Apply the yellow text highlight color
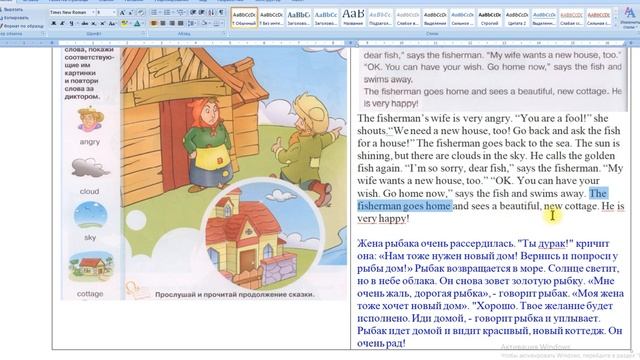Image resolution: width=640 pixels, height=360 pixels. pos(124,23)
